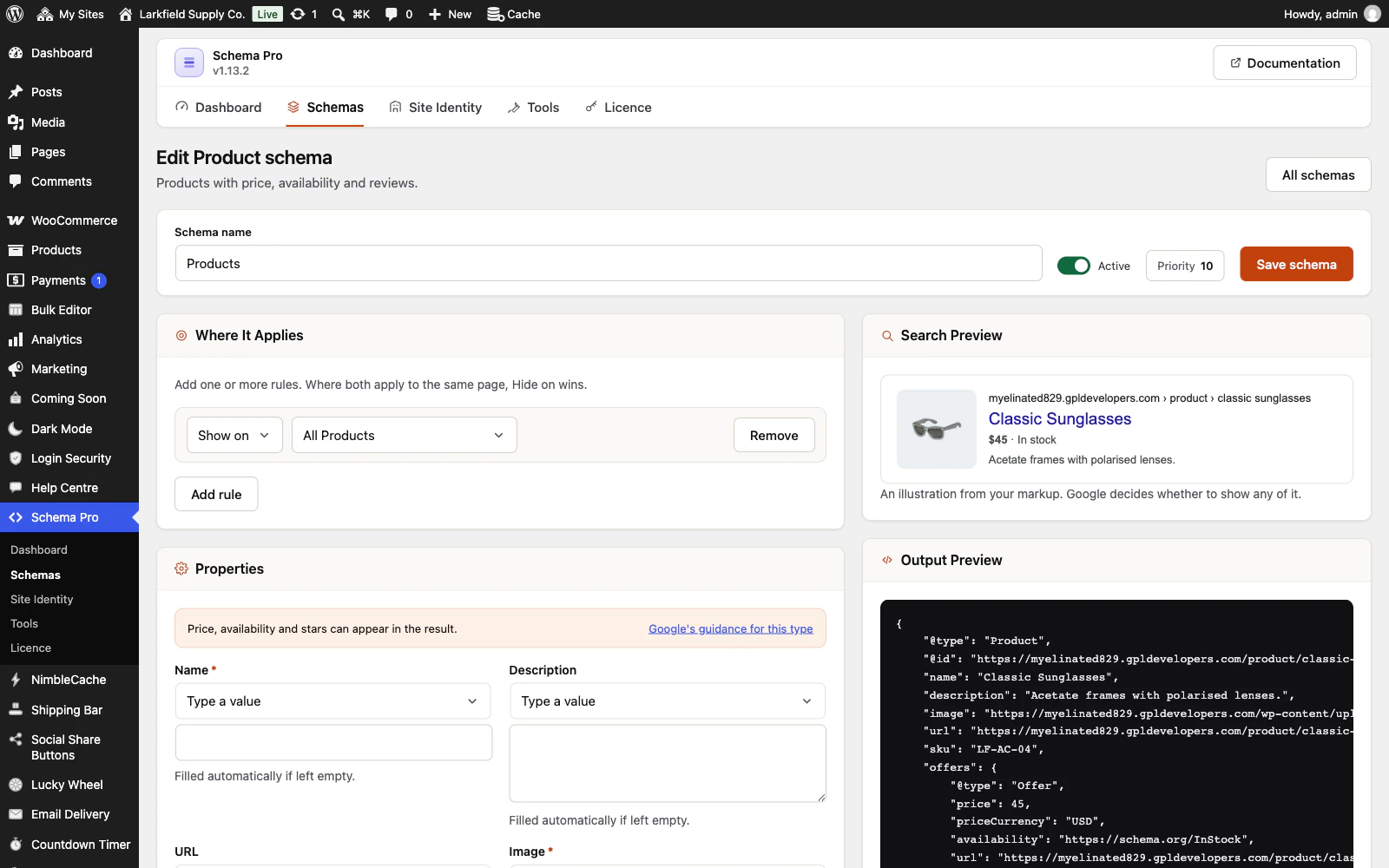Open Shipping Bar in the sidebar
Viewport: 1389px width, 868px height.
pos(69,710)
